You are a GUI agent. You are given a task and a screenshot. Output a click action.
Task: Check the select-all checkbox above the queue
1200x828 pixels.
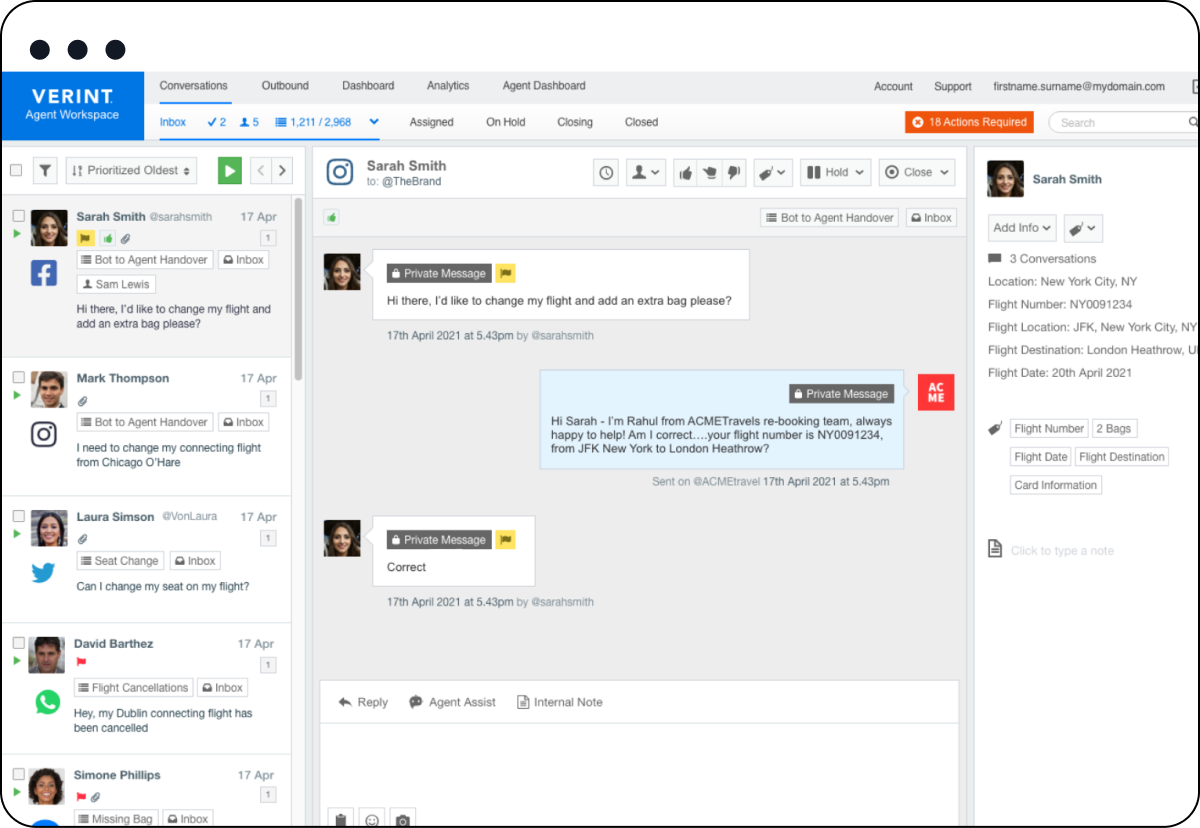tap(15, 170)
